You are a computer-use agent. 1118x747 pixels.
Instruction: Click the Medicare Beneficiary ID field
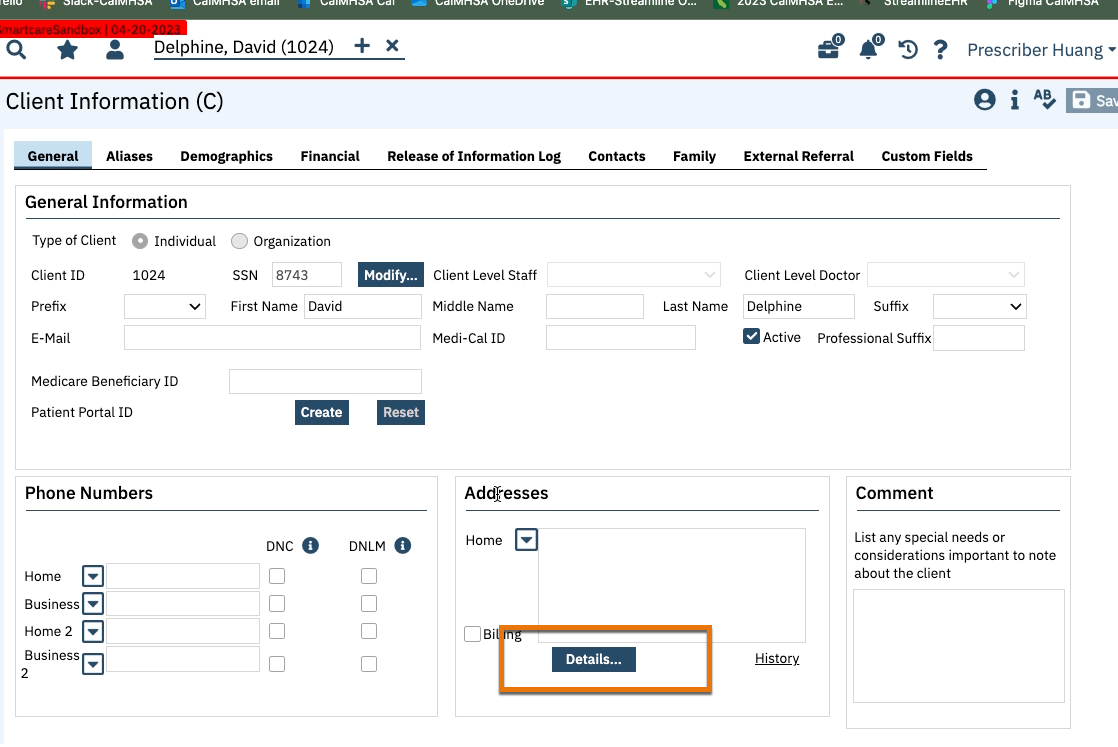coord(325,381)
